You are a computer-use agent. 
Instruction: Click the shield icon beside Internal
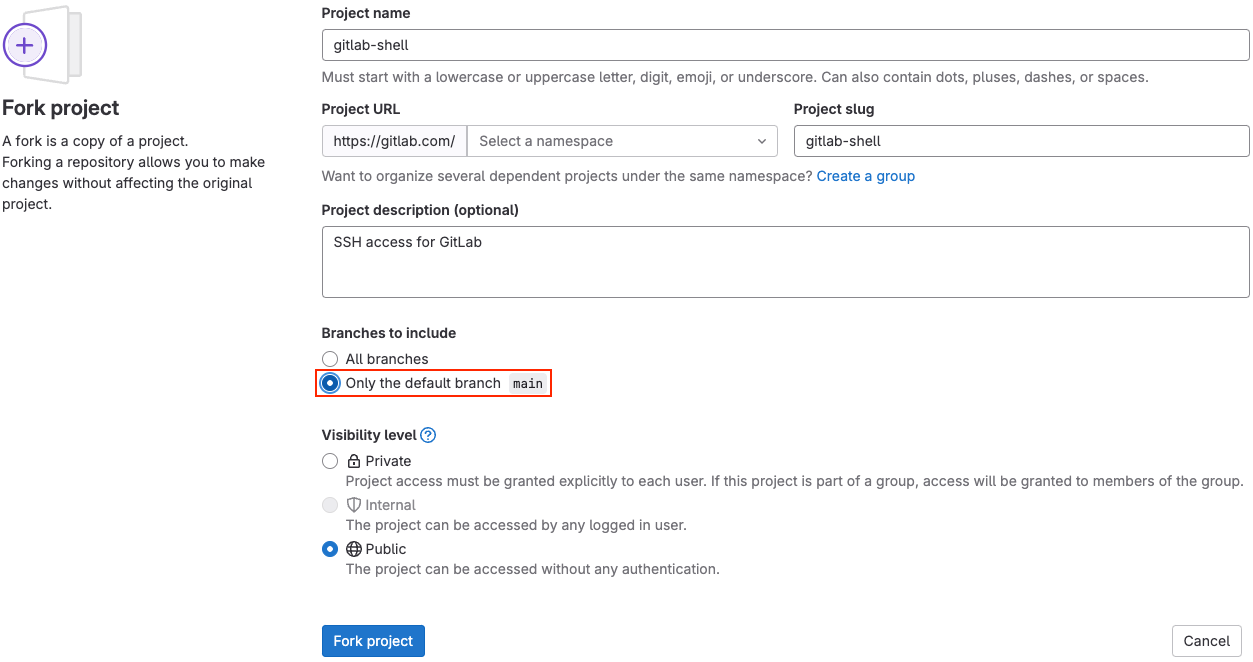pos(354,505)
